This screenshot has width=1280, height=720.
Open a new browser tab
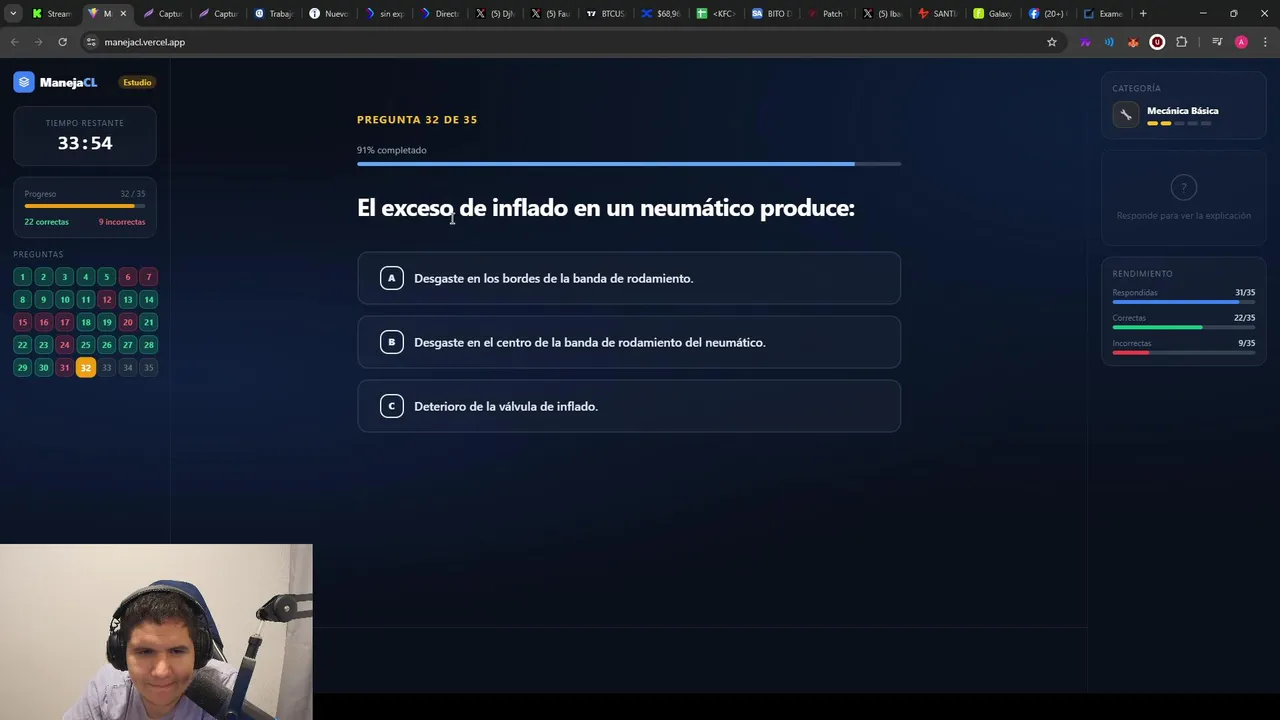tap(1143, 13)
